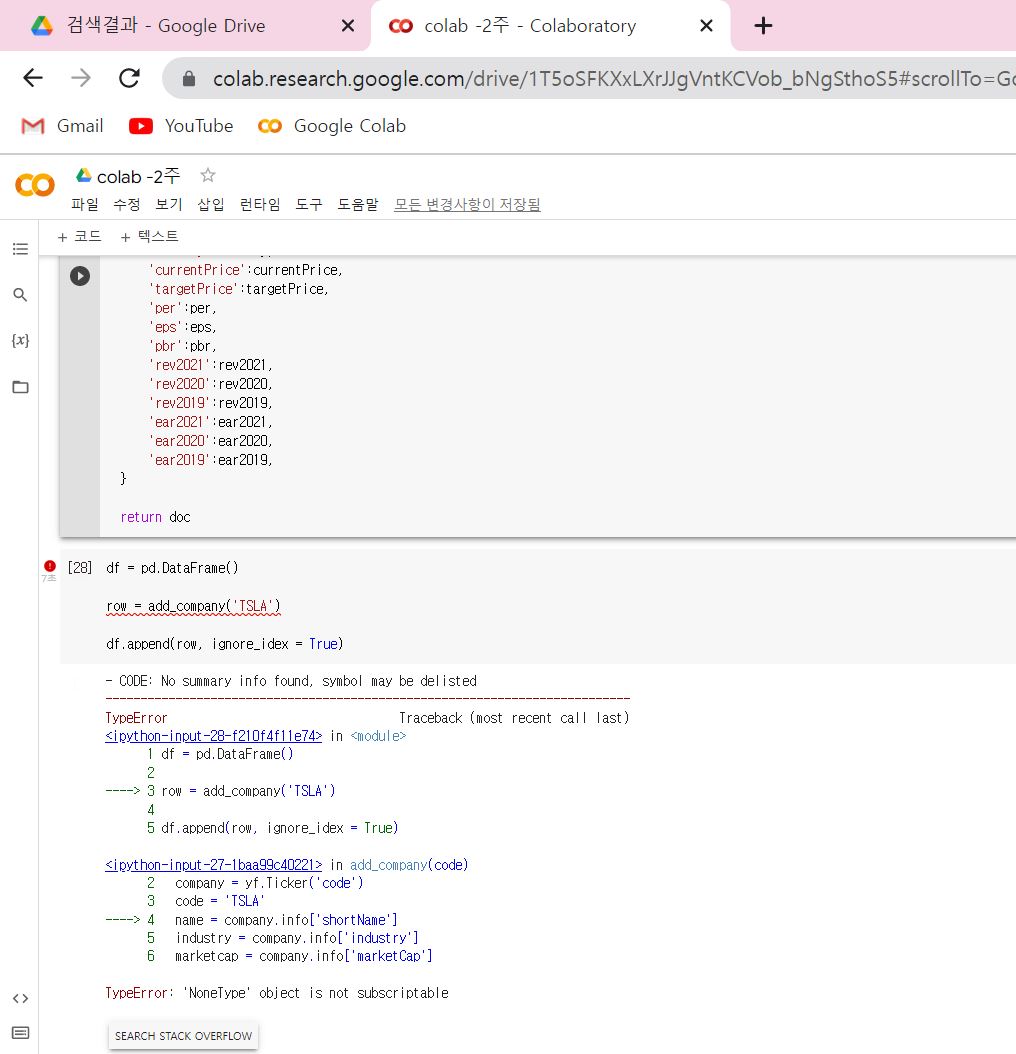The image size is (1016, 1054).
Task: Open the find and replace sidebar icon
Action: pos(20,295)
